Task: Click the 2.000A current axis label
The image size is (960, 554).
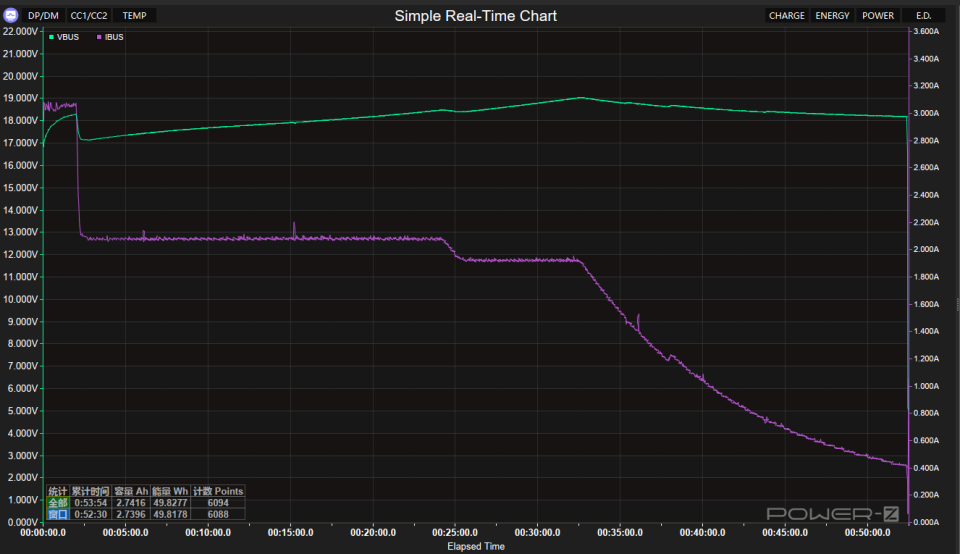Action: tap(926, 249)
